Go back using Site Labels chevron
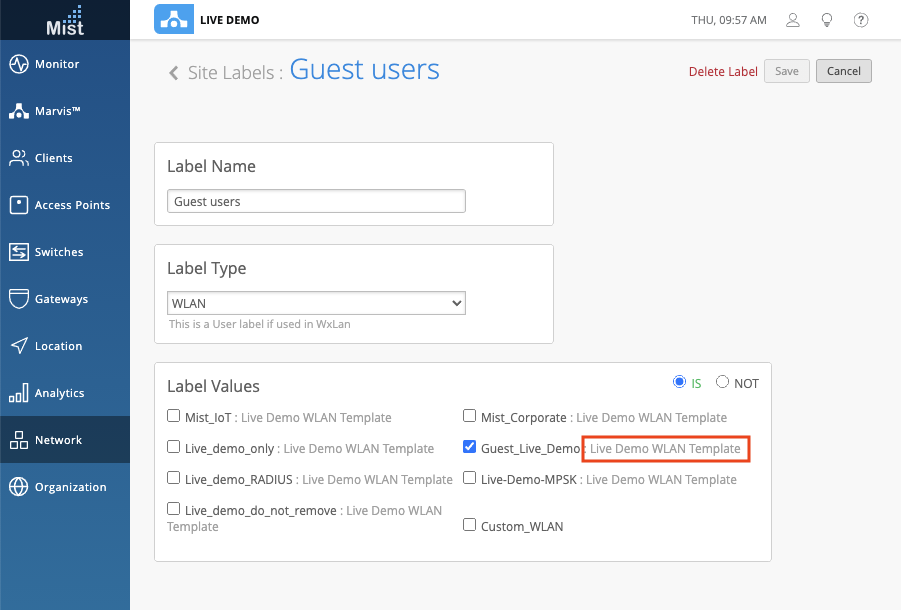 click(x=174, y=72)
